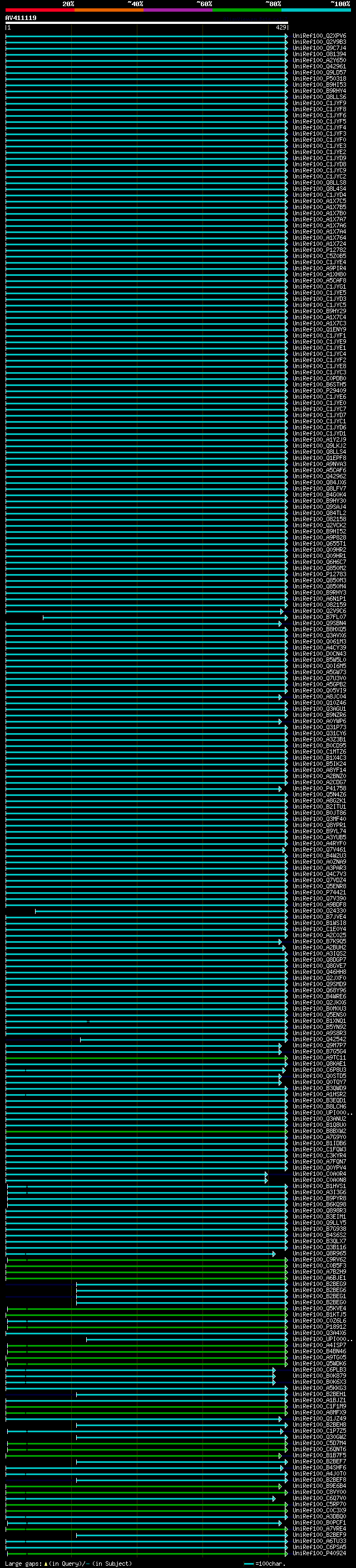The image size is (356, 1568).
Task: Select label UniRef100_B4SHF6
Action: pyautogui.click(x=319, y=1467)
